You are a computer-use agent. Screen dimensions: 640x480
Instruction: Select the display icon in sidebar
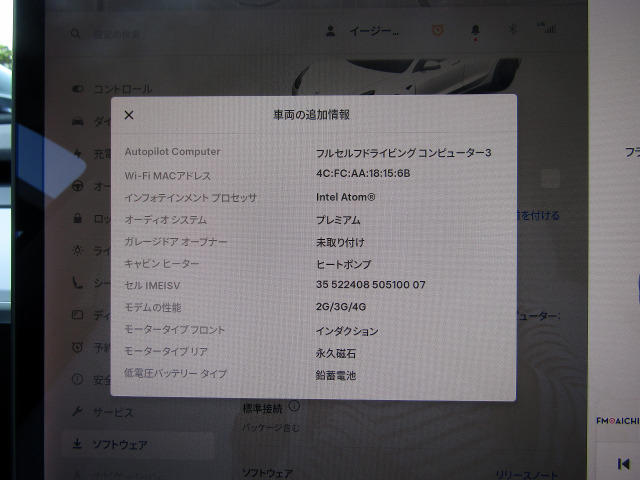[78, 315]
